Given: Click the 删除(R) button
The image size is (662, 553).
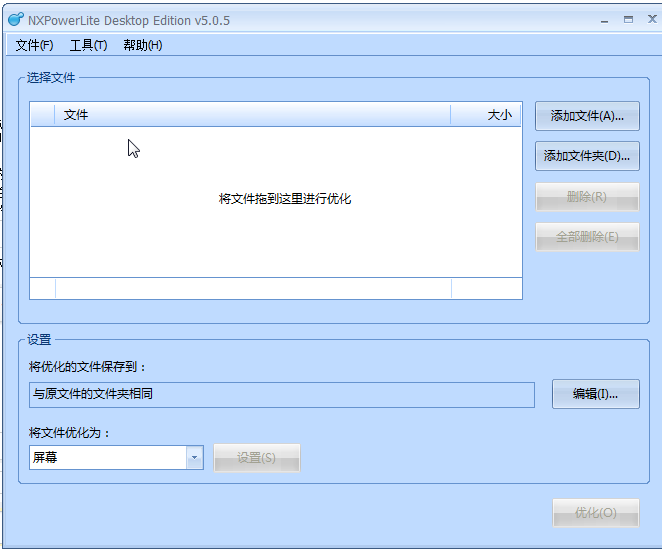Looking at the screenshot, I should point(587,197).
